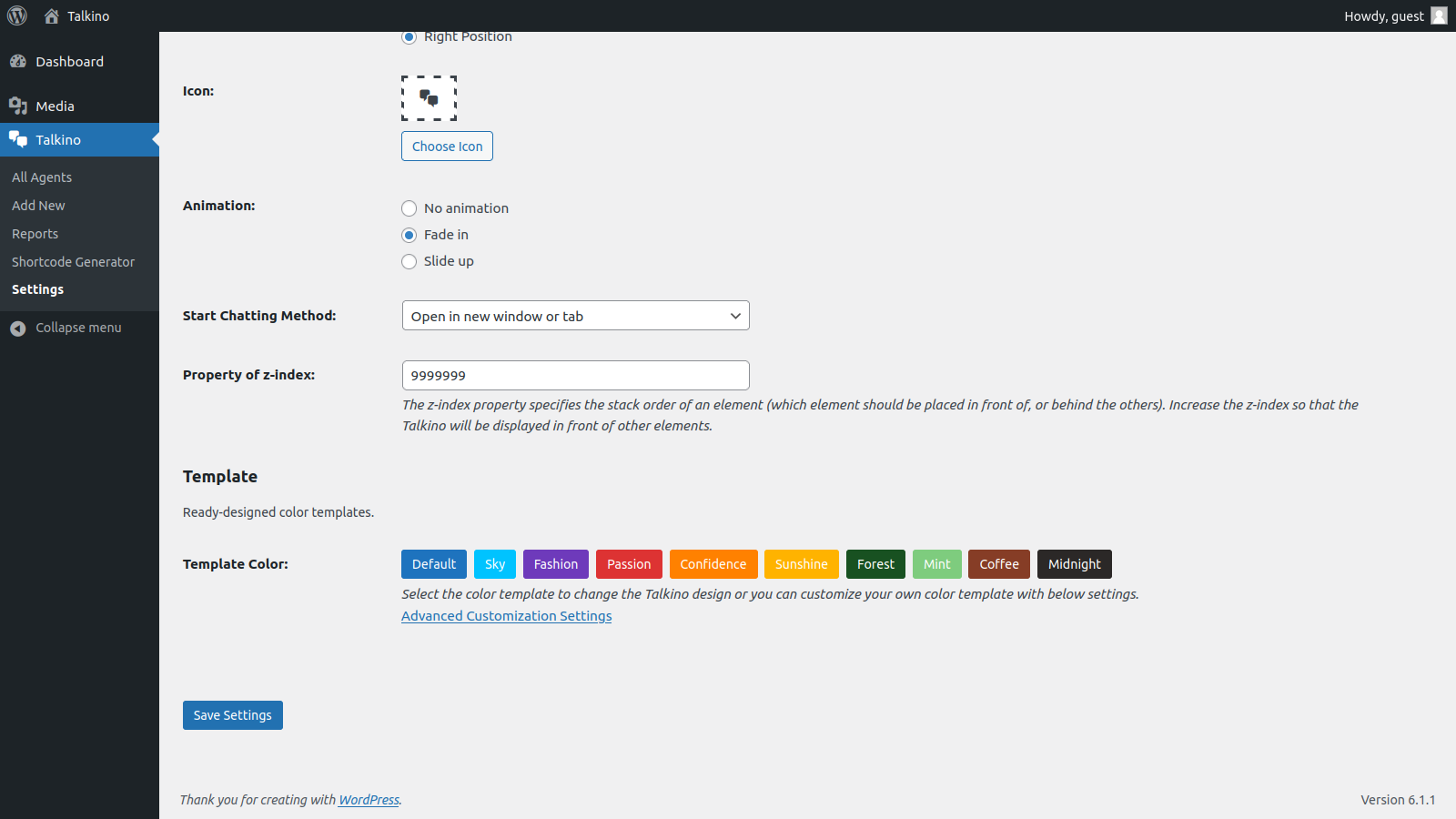
Task: Apply the Coffee template color
Action: click(999, 564)
